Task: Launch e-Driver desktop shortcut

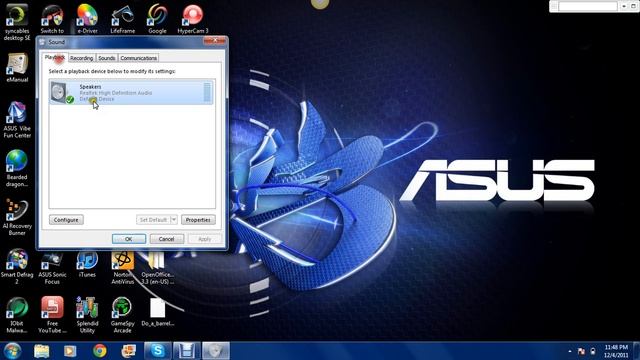Action: coord(87,20)
